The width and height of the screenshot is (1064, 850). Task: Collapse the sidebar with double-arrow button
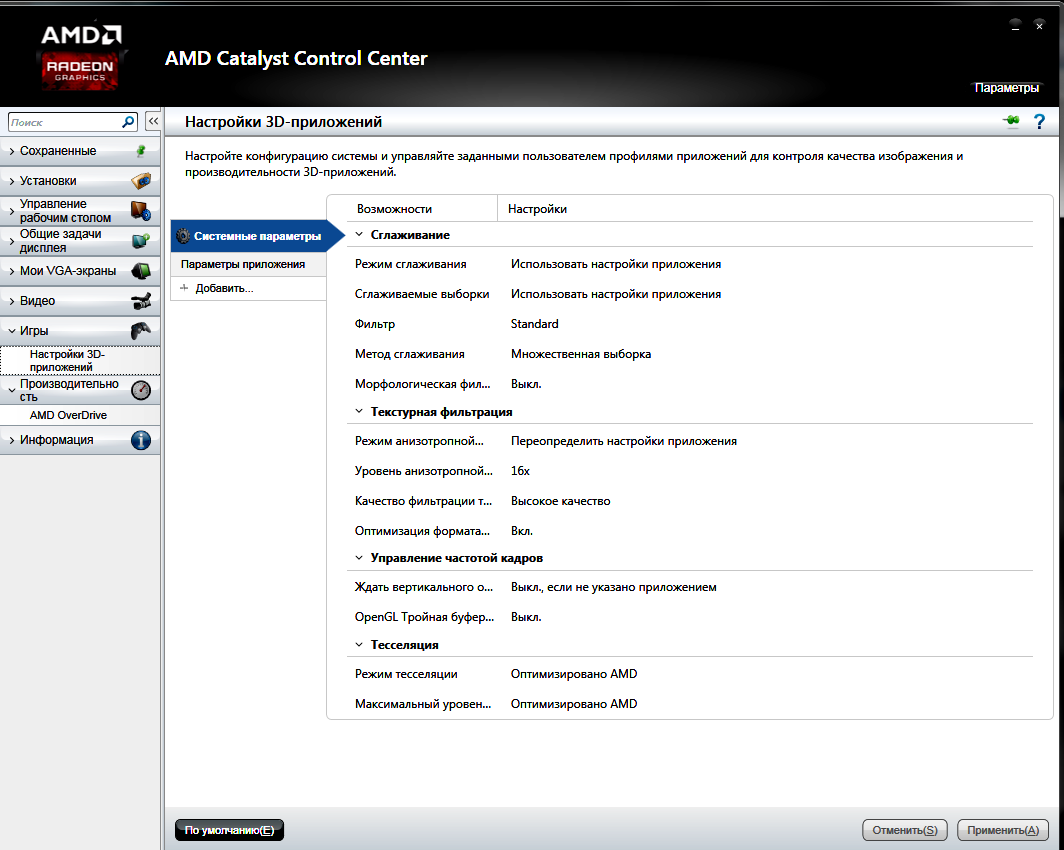coord(153,122)
